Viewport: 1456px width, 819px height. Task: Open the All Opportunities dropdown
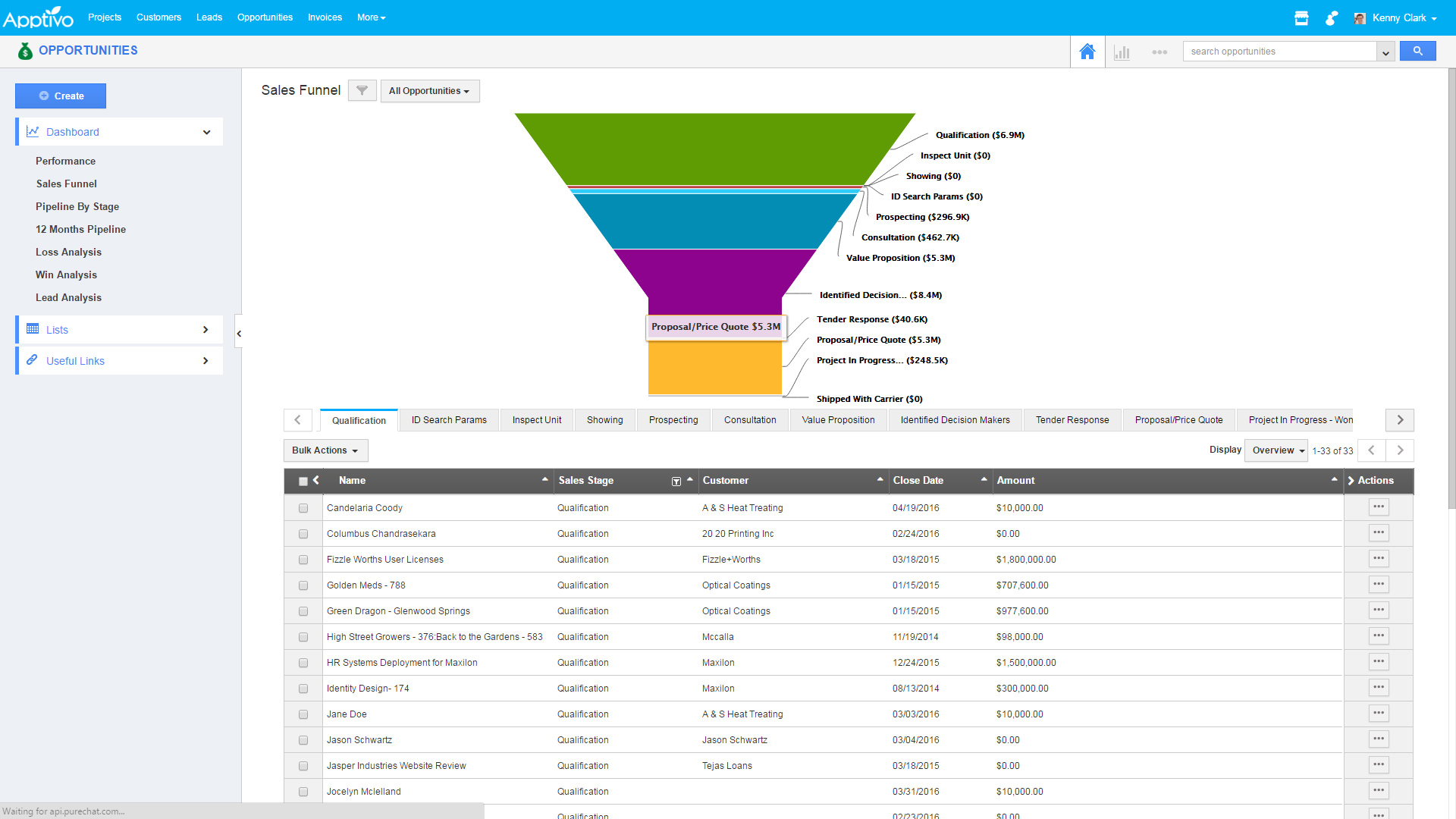click(x=429, y=90)
